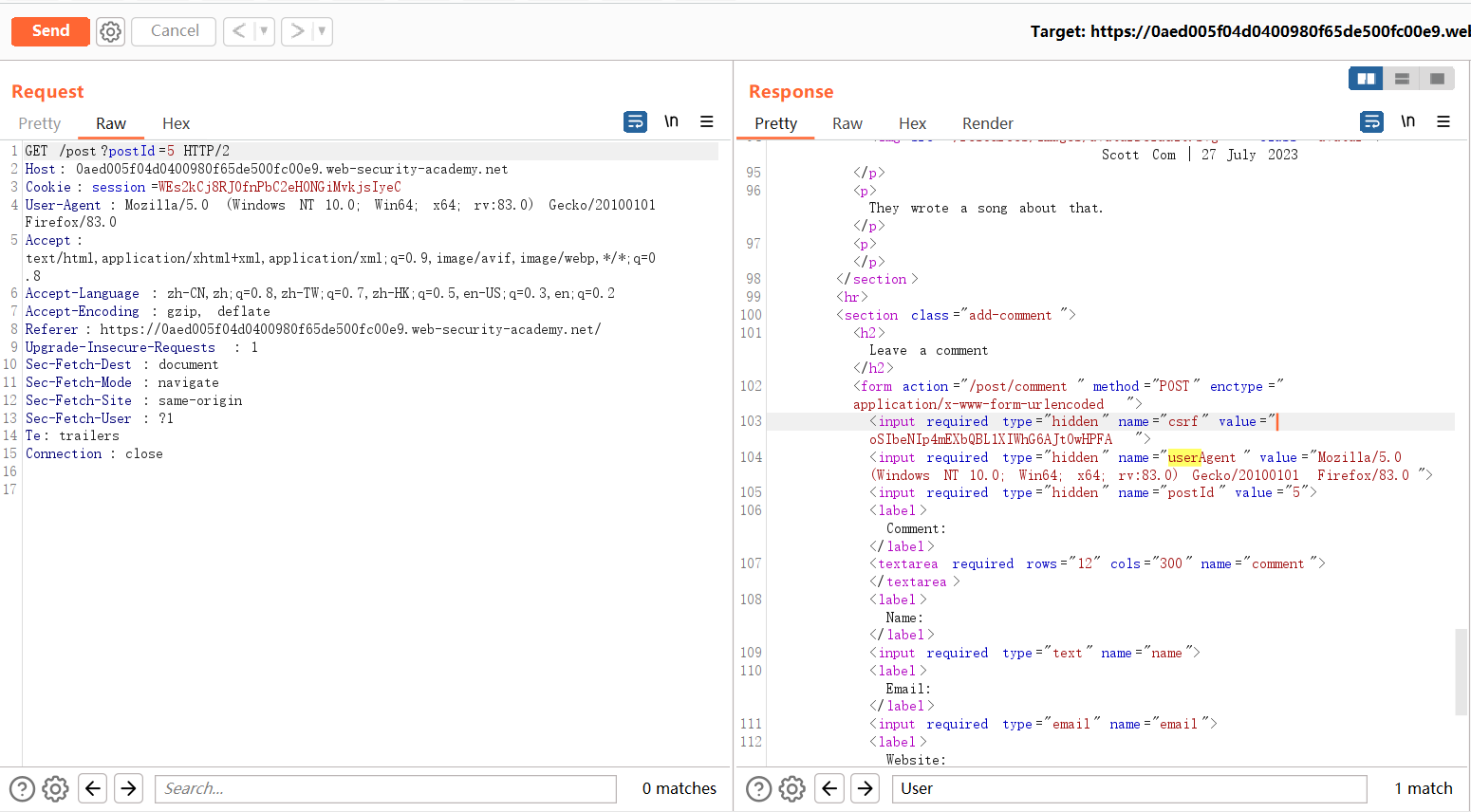This screenshot has height=812, width=1471.
Task: Click the Host header line
Action: (x=267, y=169)
